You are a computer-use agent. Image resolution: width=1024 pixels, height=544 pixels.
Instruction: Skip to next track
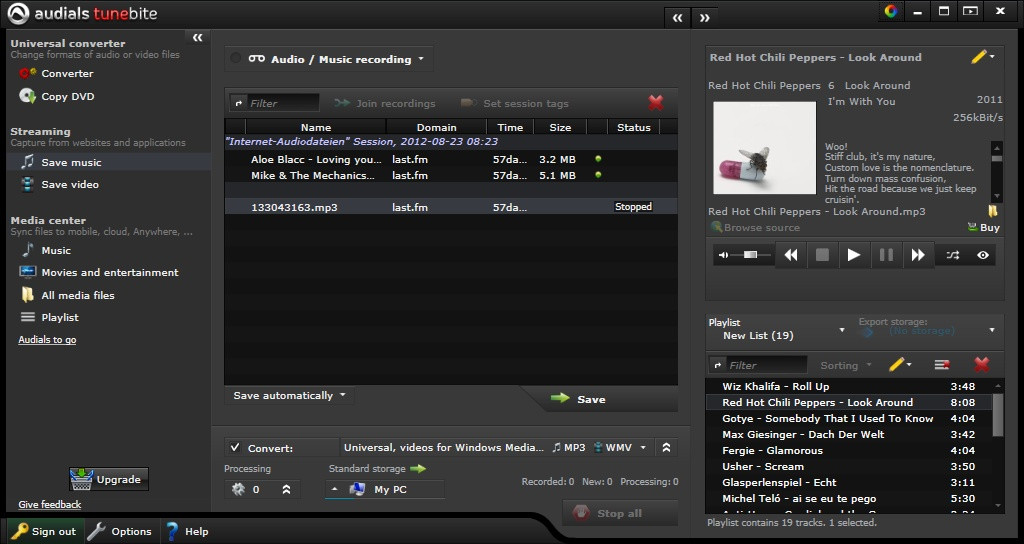point(918,255)
